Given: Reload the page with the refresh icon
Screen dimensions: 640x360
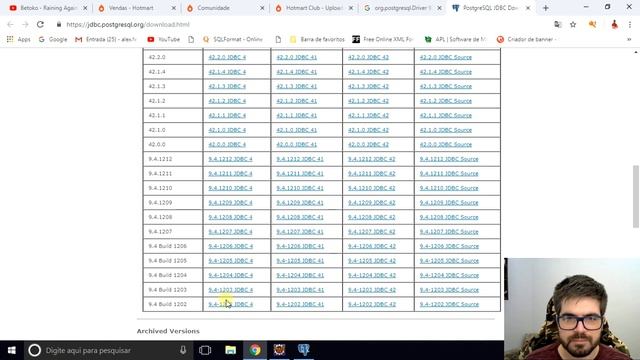Looking at the screenshot, I should pyautogui.click(x=40, y=24).
